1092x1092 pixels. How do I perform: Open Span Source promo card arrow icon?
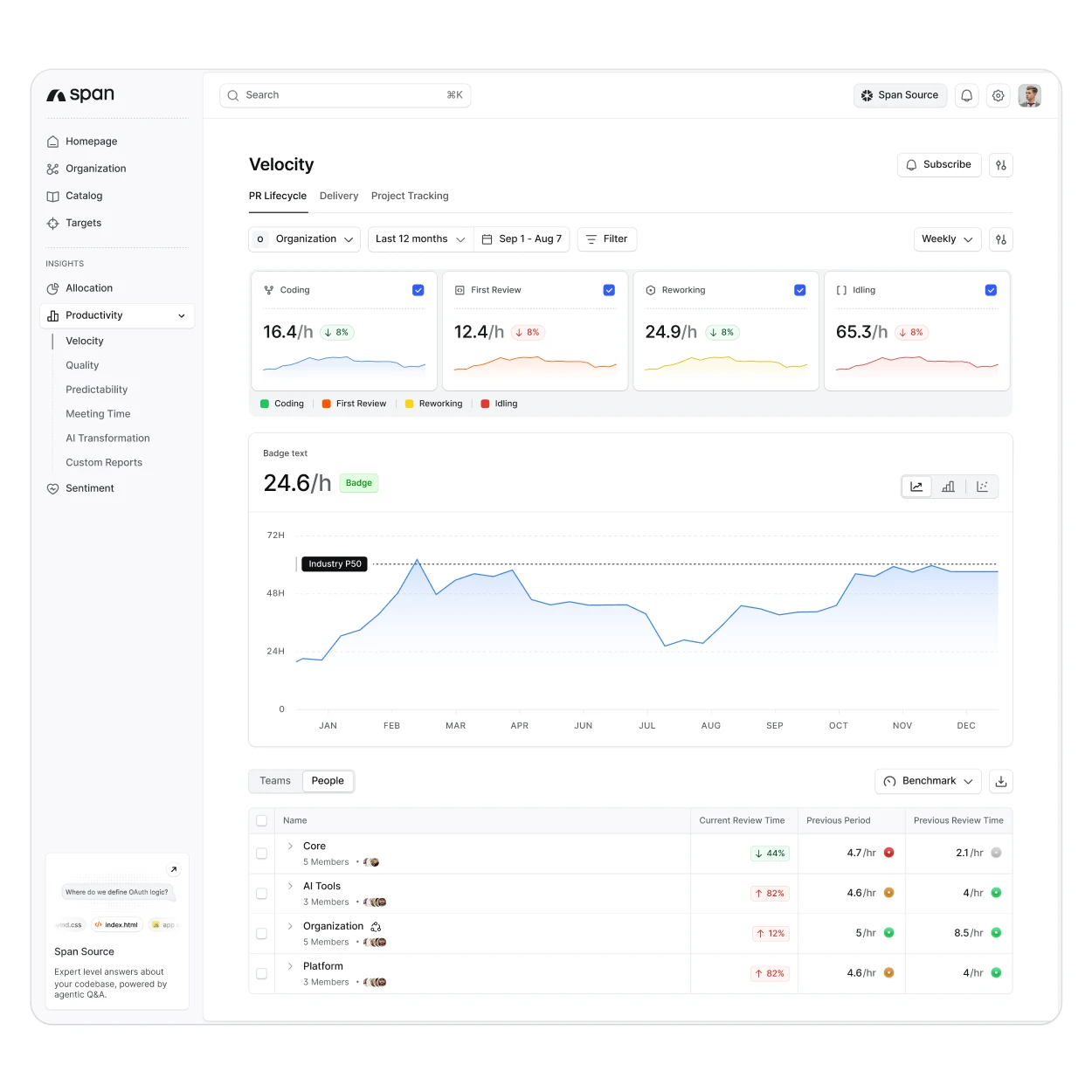[174, 869]
